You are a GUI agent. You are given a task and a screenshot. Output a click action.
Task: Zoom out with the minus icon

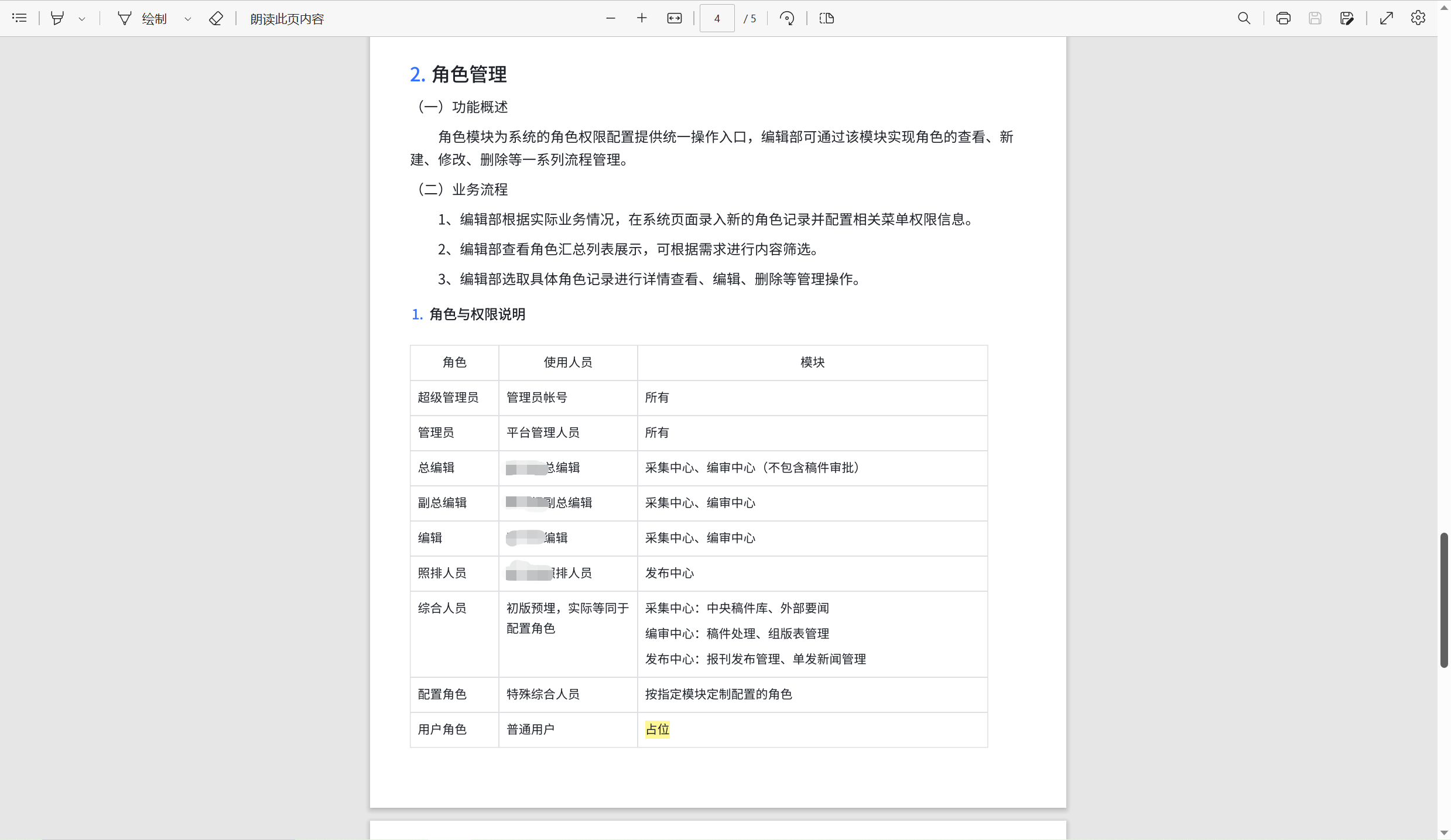click(611, 18)
